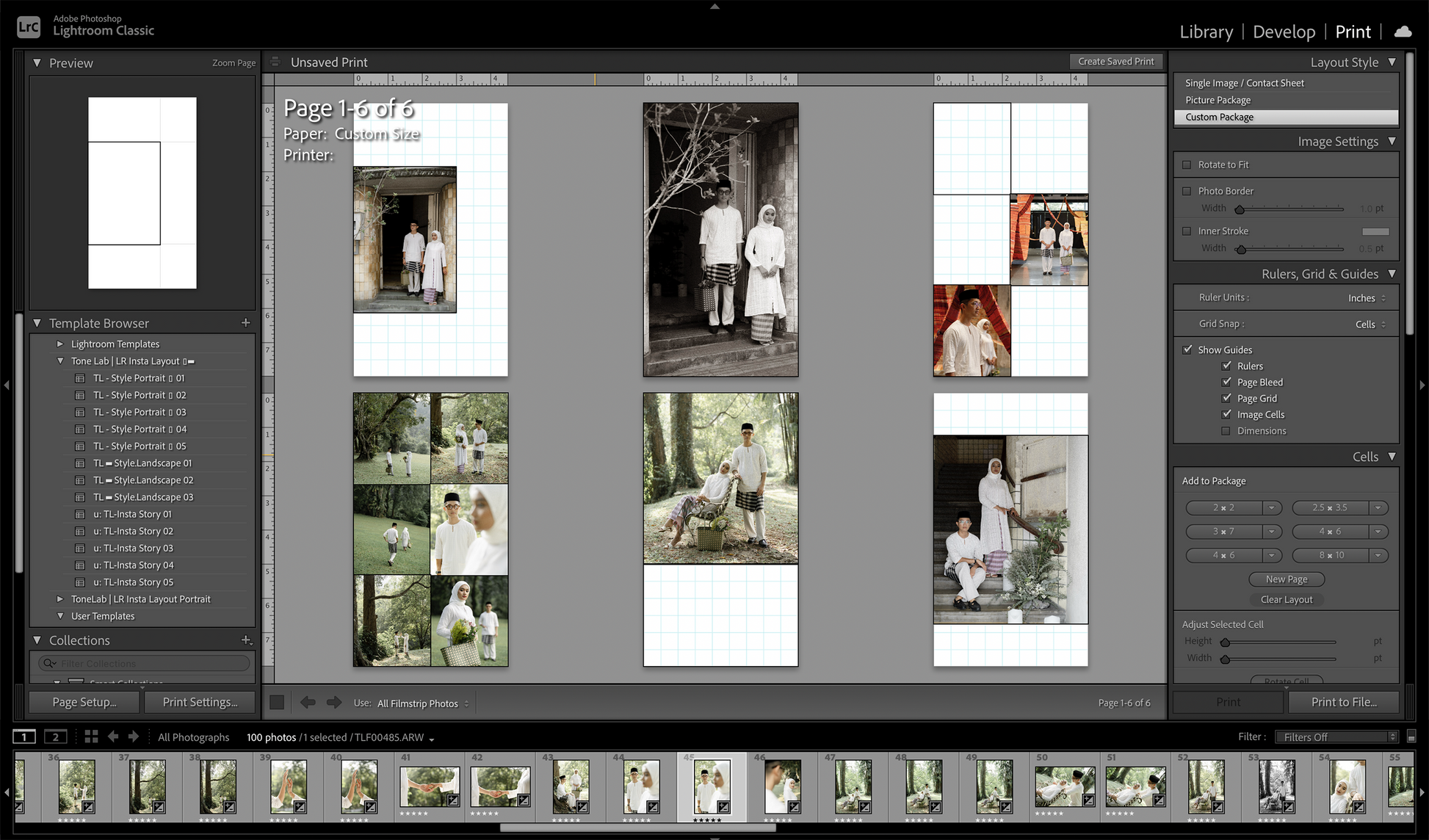Click the Inner Stroke color swatch
Image resolution: width=1429 pixels, height=840 pixels.
click(1375, 231)
